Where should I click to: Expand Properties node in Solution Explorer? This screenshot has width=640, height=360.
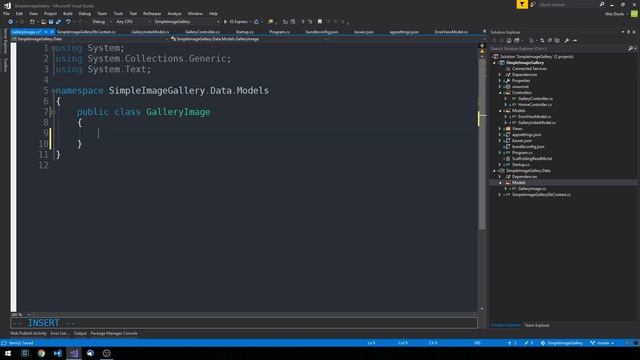tap(500, 81)
